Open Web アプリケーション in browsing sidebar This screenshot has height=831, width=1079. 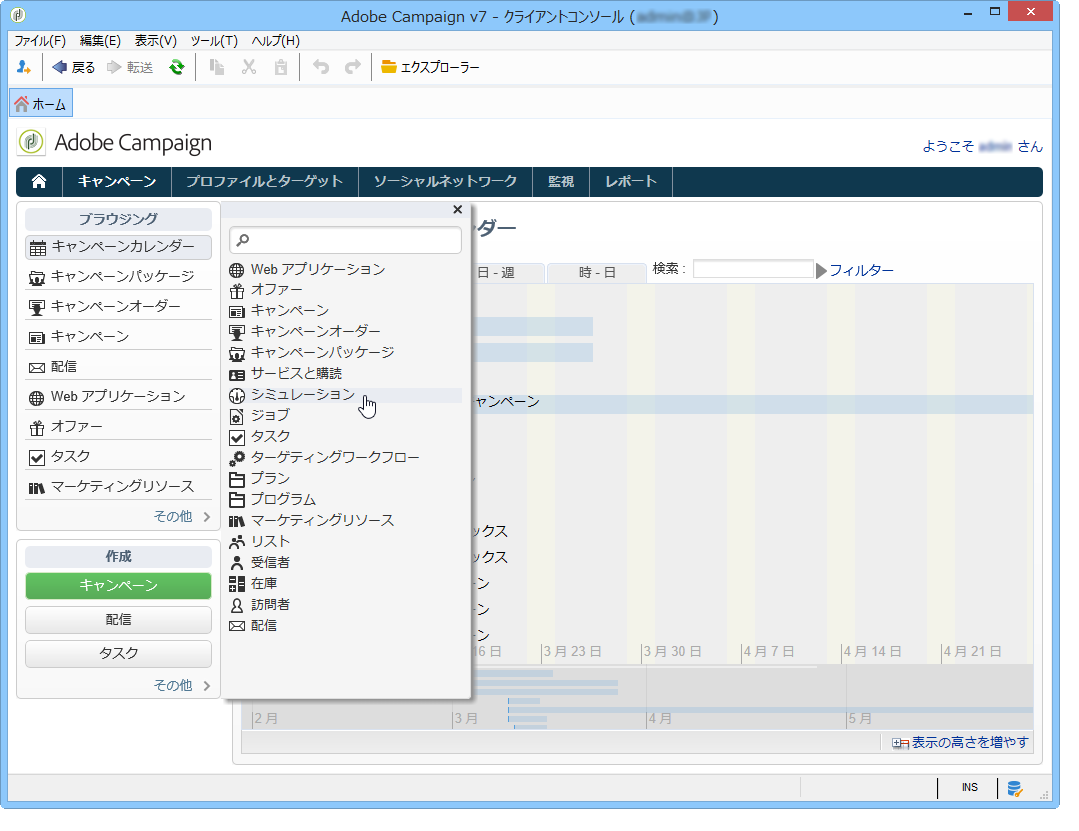pyautogui.click(x=118, y=397)
